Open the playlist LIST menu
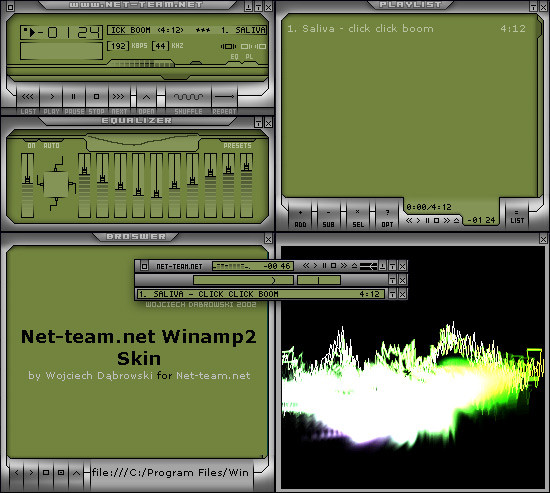Viewport: 550px width, 493px height. (x=517, y=217)
